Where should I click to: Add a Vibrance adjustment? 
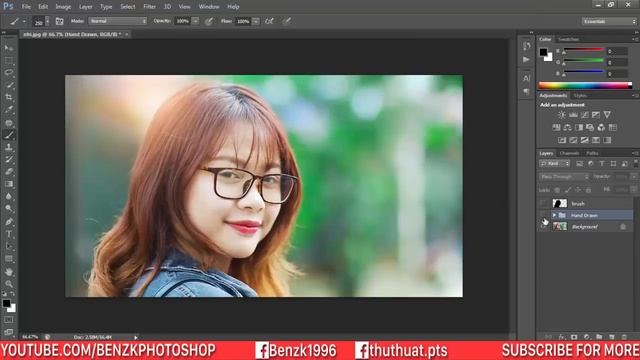point(607,115)
